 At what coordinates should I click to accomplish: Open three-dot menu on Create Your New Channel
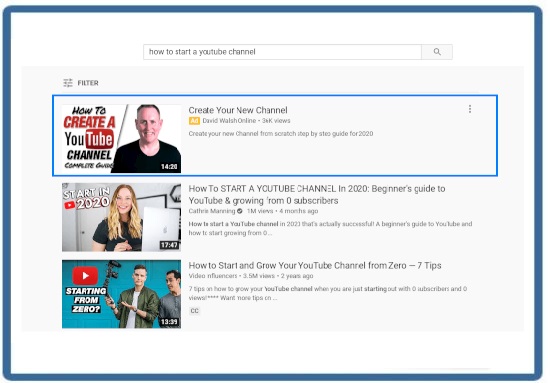pyautogui.click(x=470, y=109)
